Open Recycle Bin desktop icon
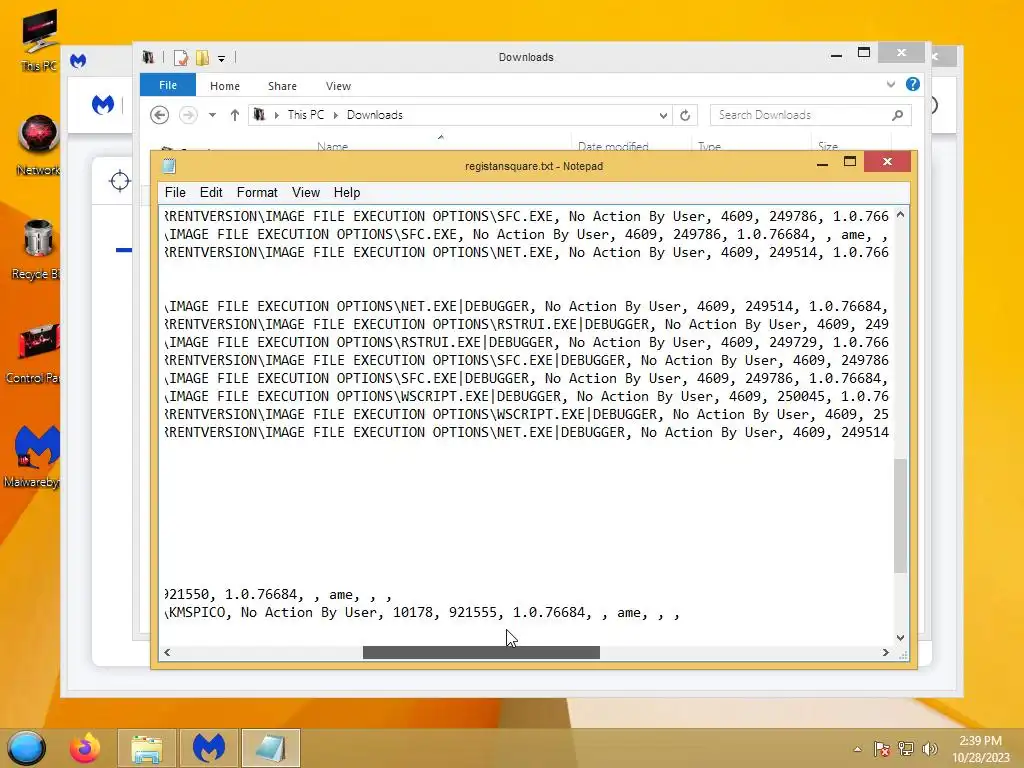This screenshot has height=768, width=1024. (36, 250)
